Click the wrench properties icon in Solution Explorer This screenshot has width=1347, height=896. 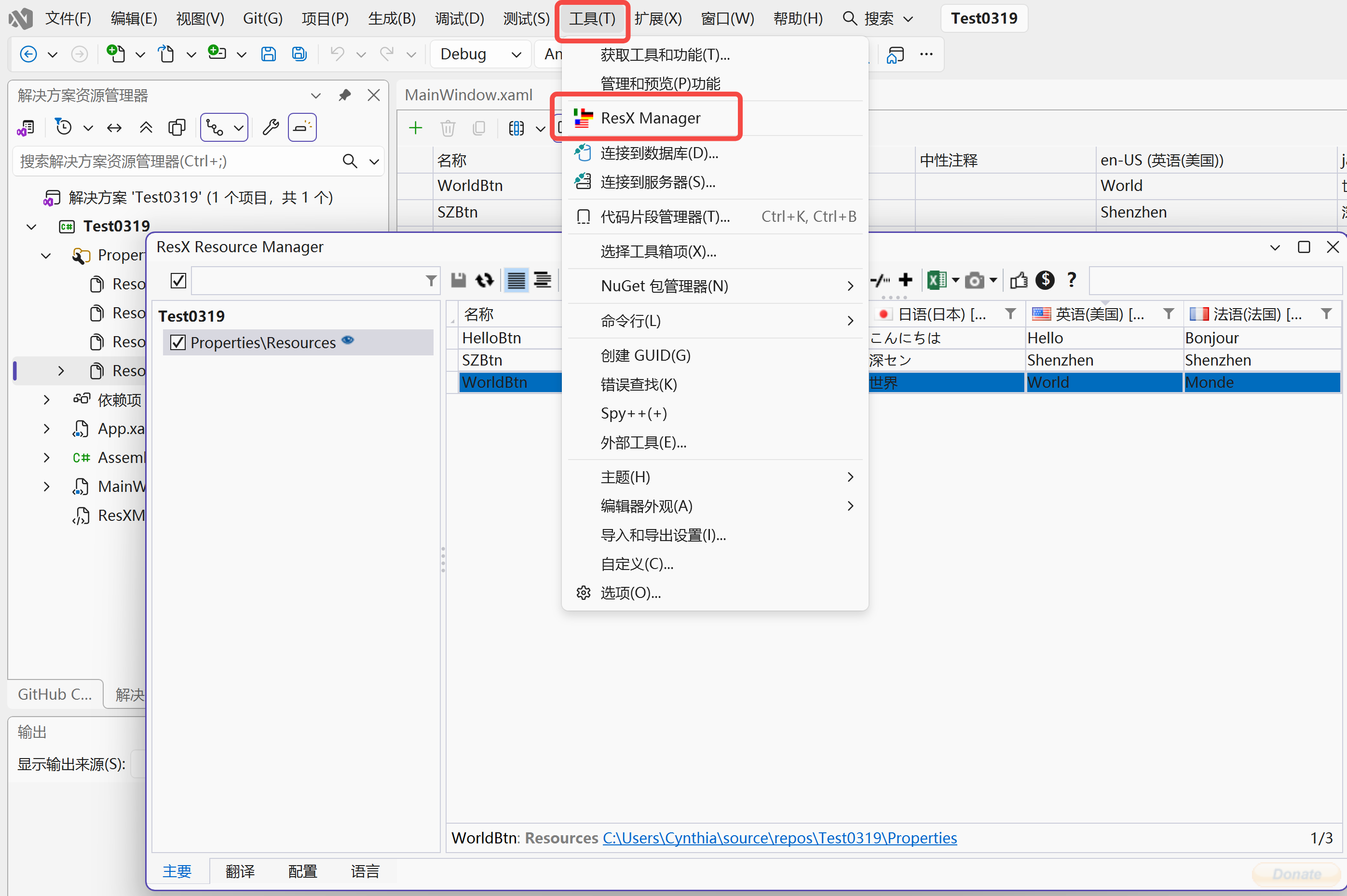coord(270,127)
